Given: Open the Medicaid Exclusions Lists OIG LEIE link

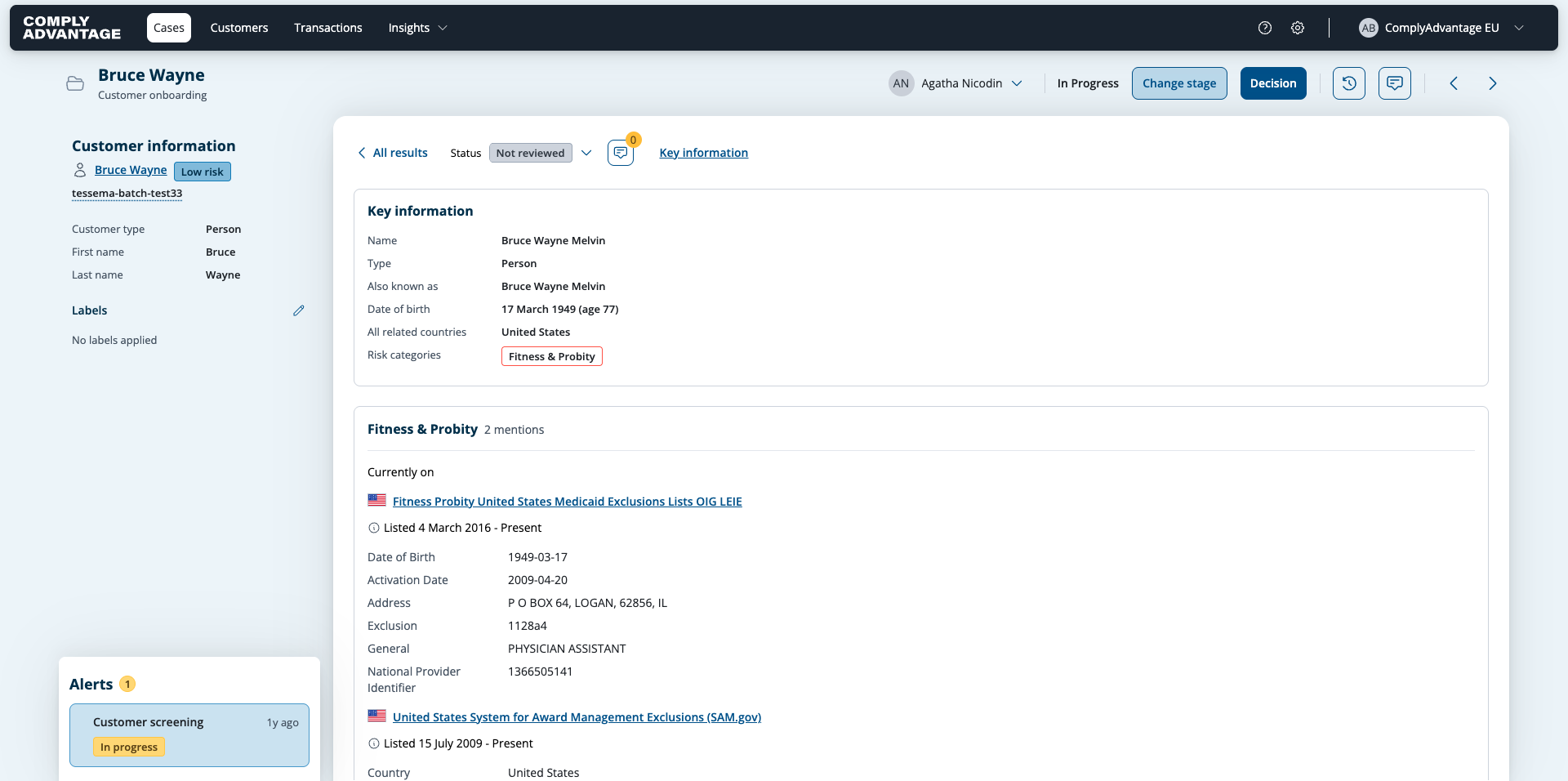Looking at the screenshot, I should click(x=568, y=502).
